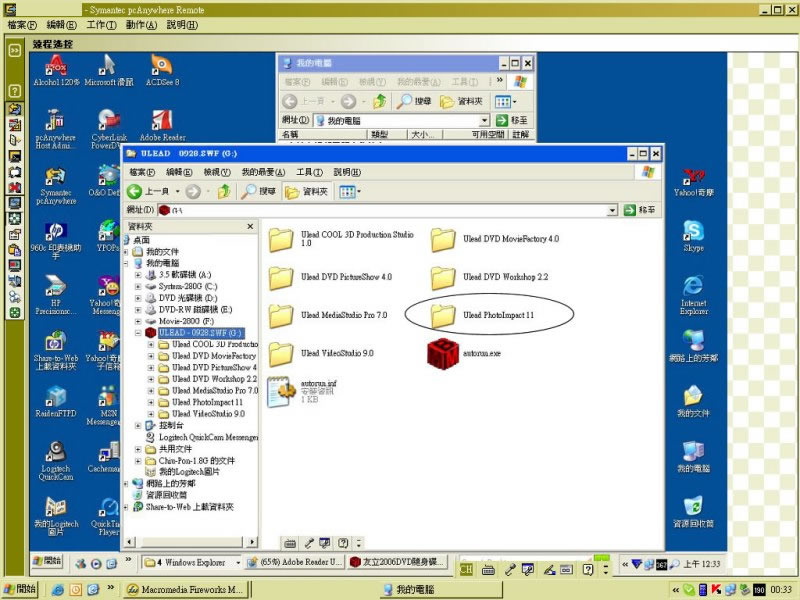Open the pcAnywhere 動作 menu
800x600 pixels.
pos(141,25)
